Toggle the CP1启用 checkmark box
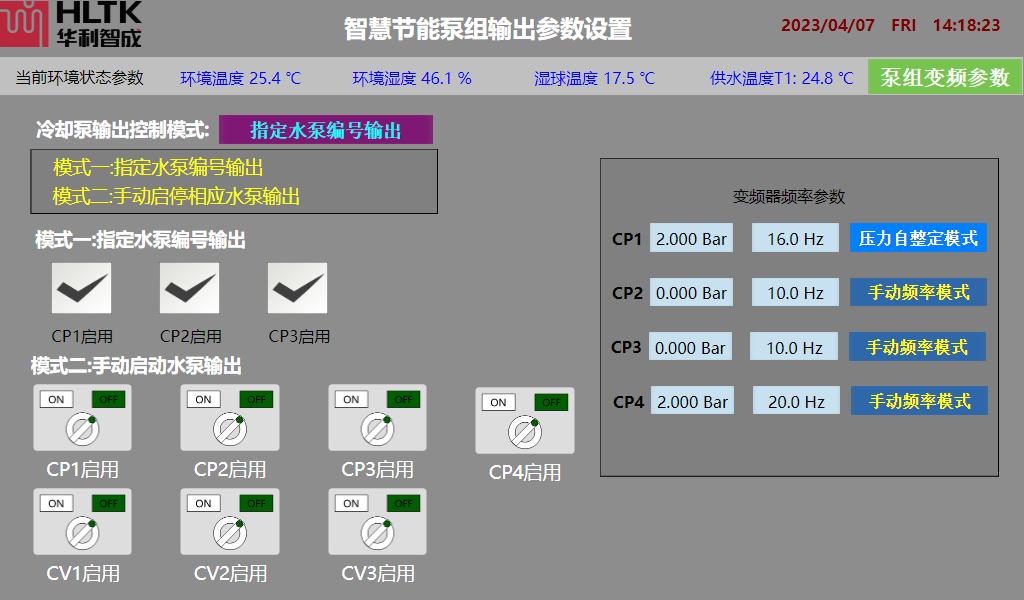Image resolution: width=1024 pixels, height=600 pixels. pos(81,288)
